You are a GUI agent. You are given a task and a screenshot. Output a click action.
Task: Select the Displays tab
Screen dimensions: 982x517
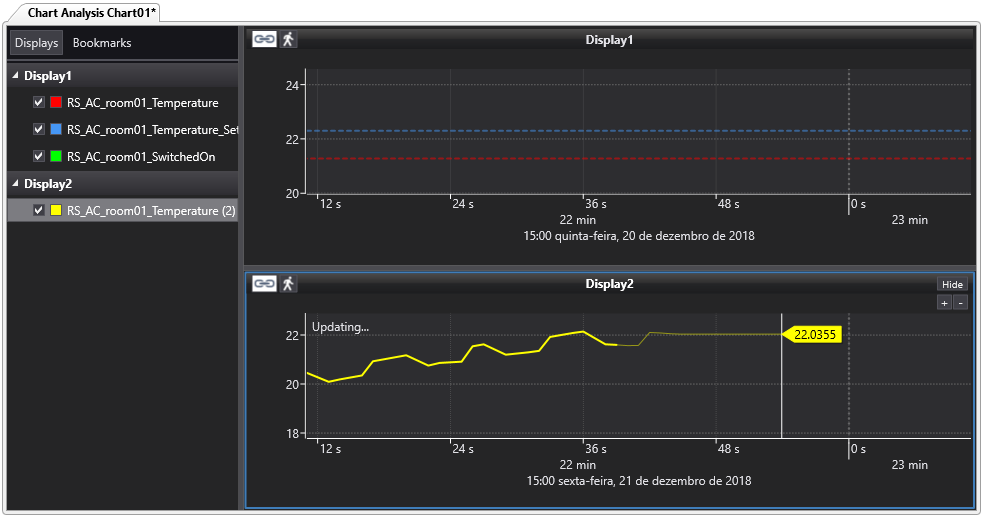point(36,43)
